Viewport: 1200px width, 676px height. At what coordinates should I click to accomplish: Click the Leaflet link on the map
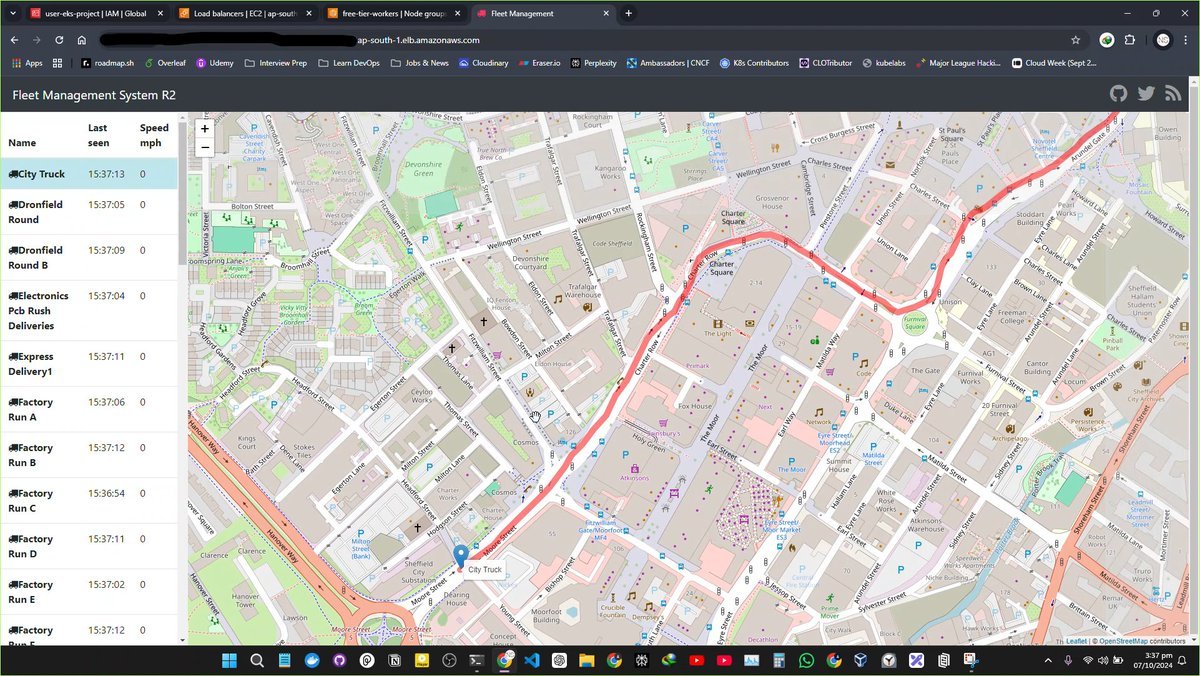1076,641
